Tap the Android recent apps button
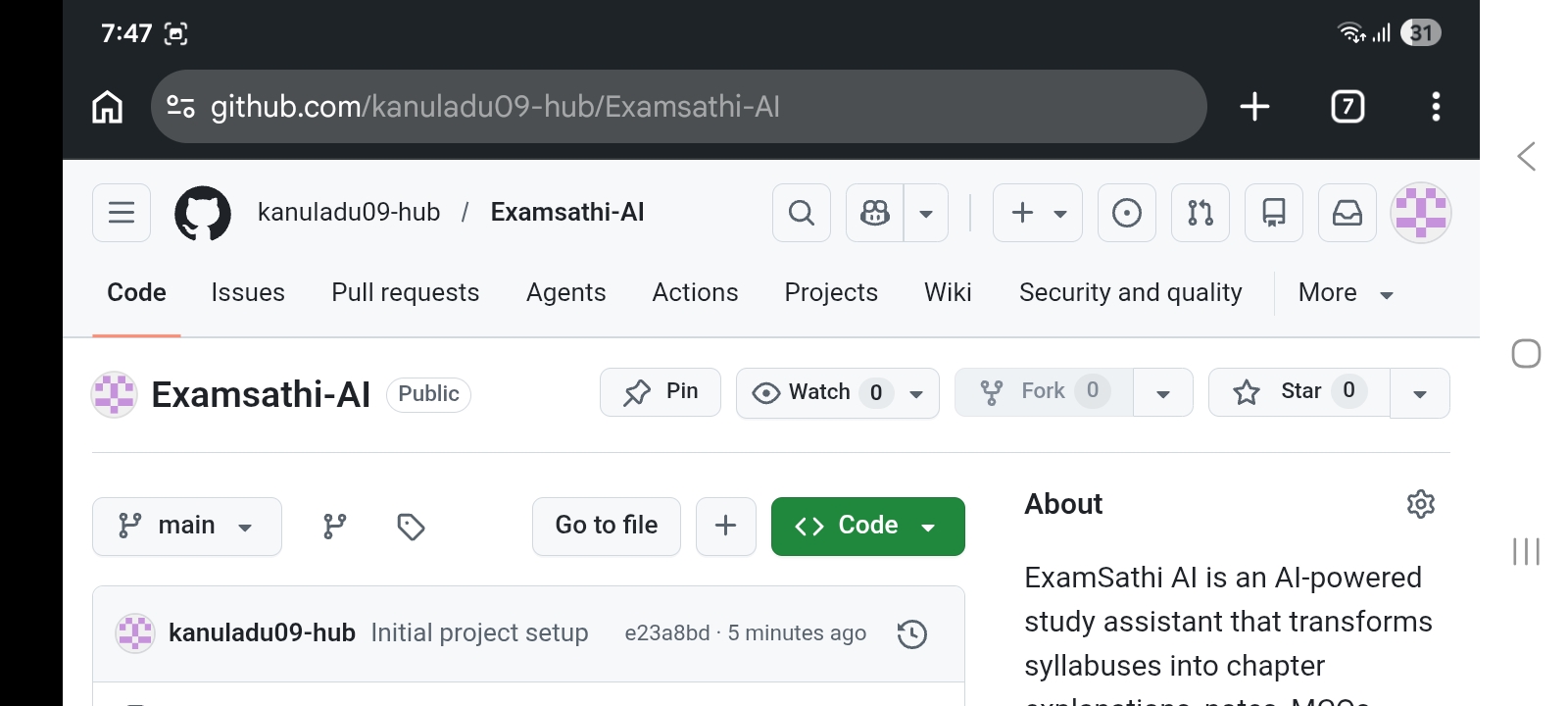The height and width of the screenshot is (706, 1568). pos(1526,551)
